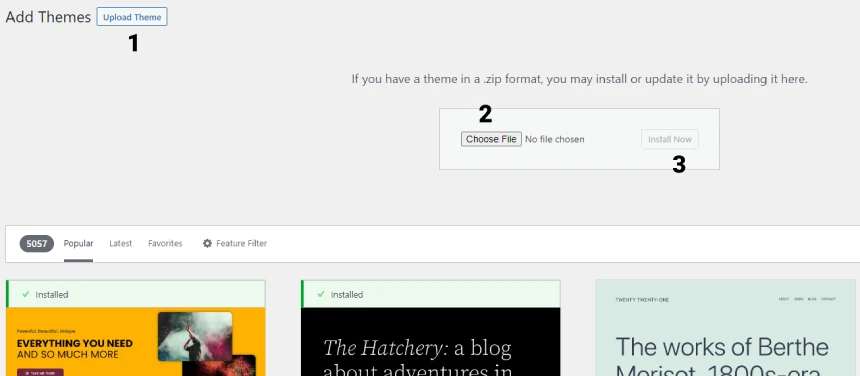The image size is (860, 376).
Task: Open the Choose File browser
Action: (x=491, y=139)
